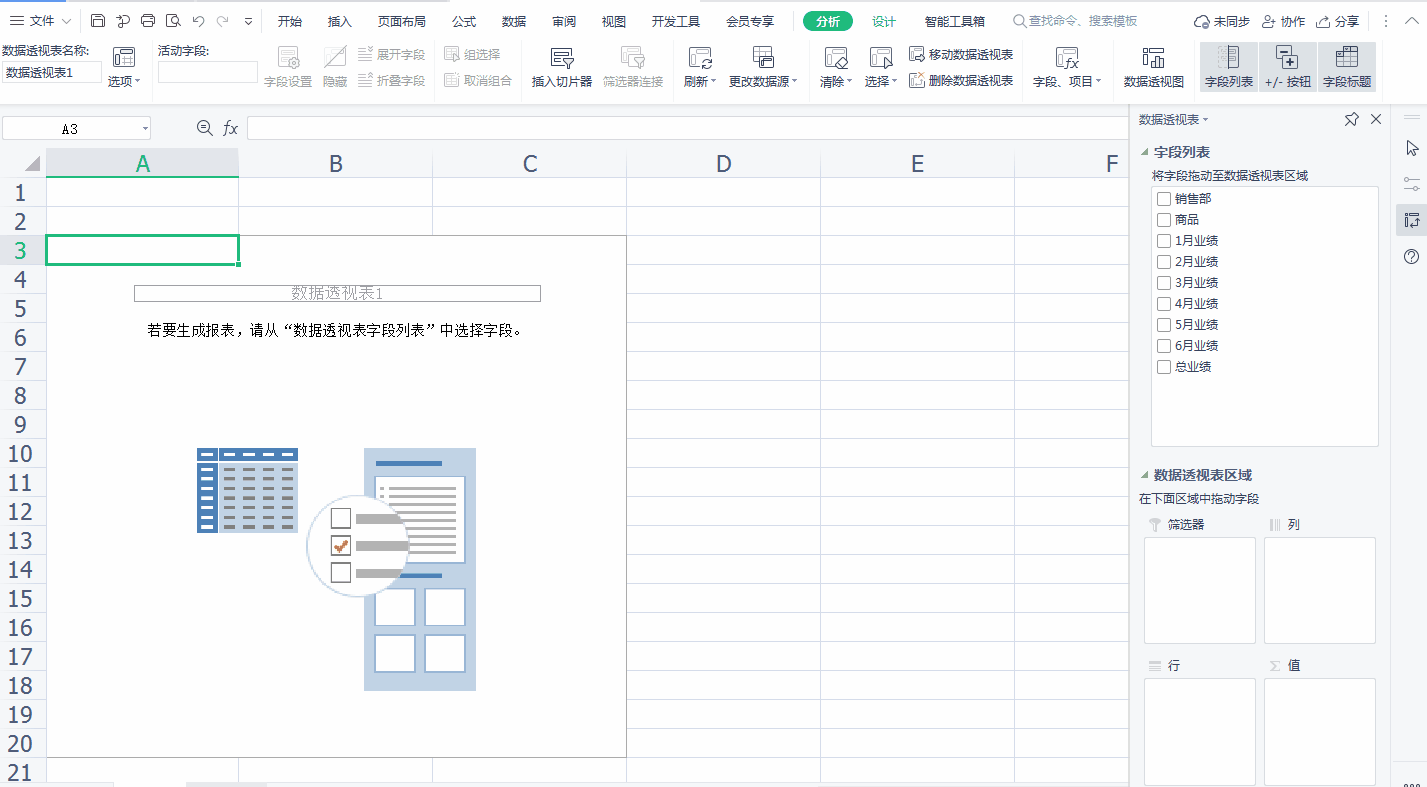Click the 插入切片器 (insert slicer) icon
Viewport: 1427px width, 787px height.
(562, 58)
